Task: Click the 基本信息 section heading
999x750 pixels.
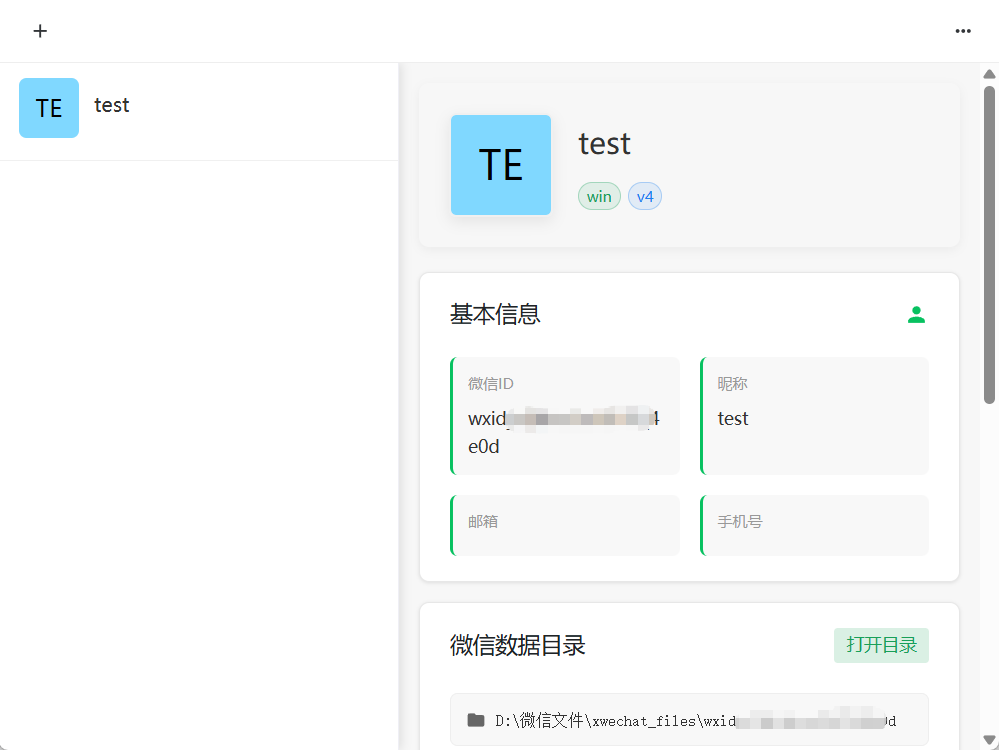Action: (x=495, y=314)
